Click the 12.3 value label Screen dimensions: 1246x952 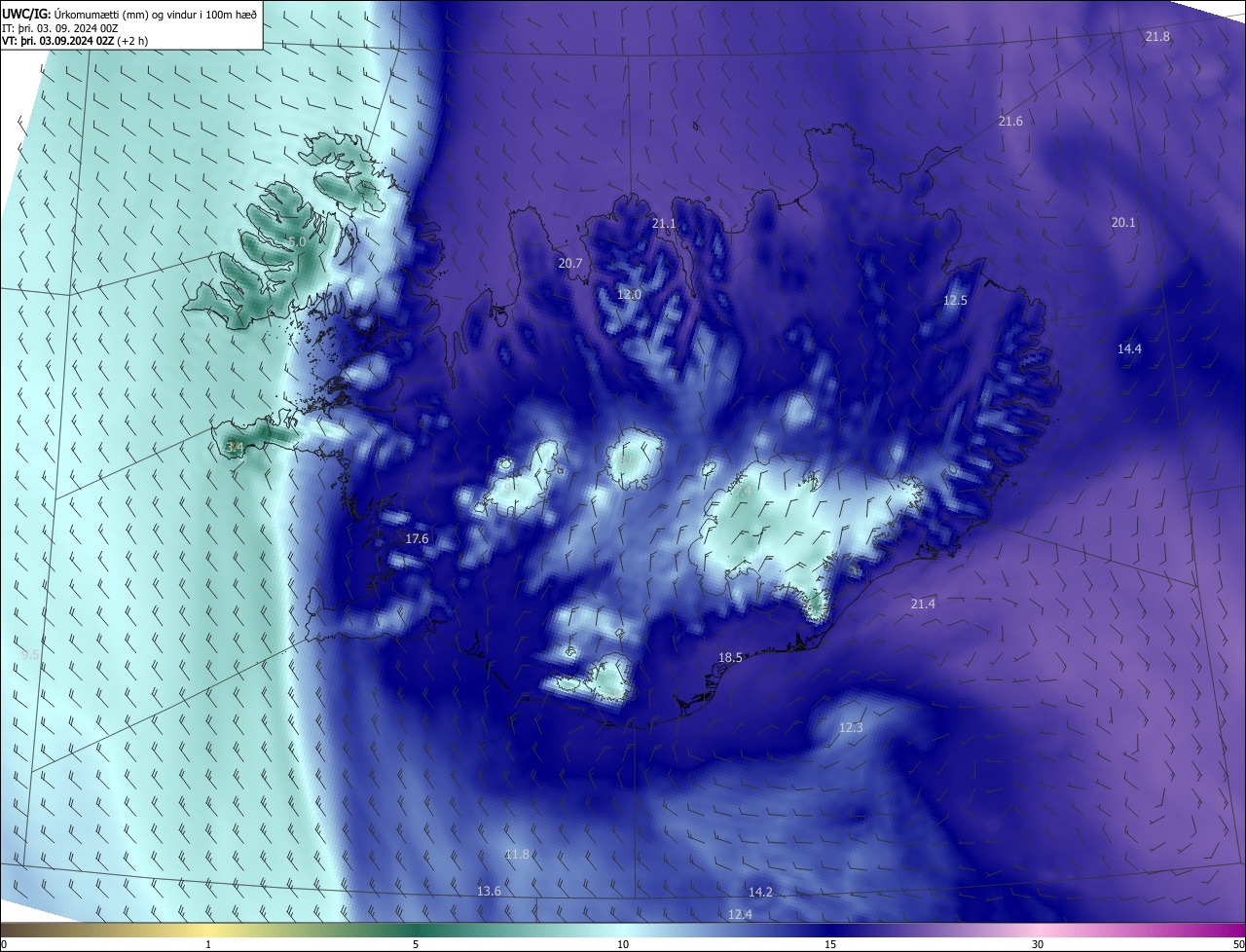point(851,727)
